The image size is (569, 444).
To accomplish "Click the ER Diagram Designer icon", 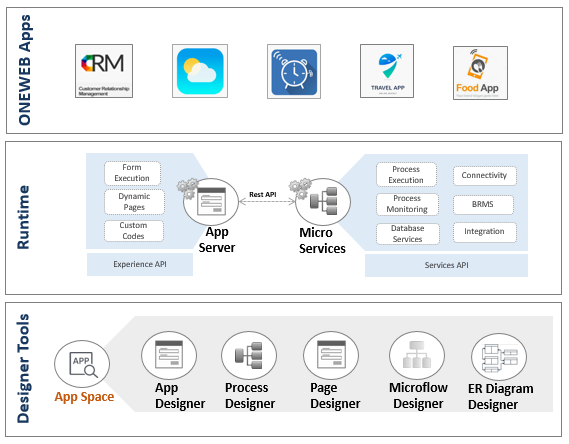I will coord(499,357).
